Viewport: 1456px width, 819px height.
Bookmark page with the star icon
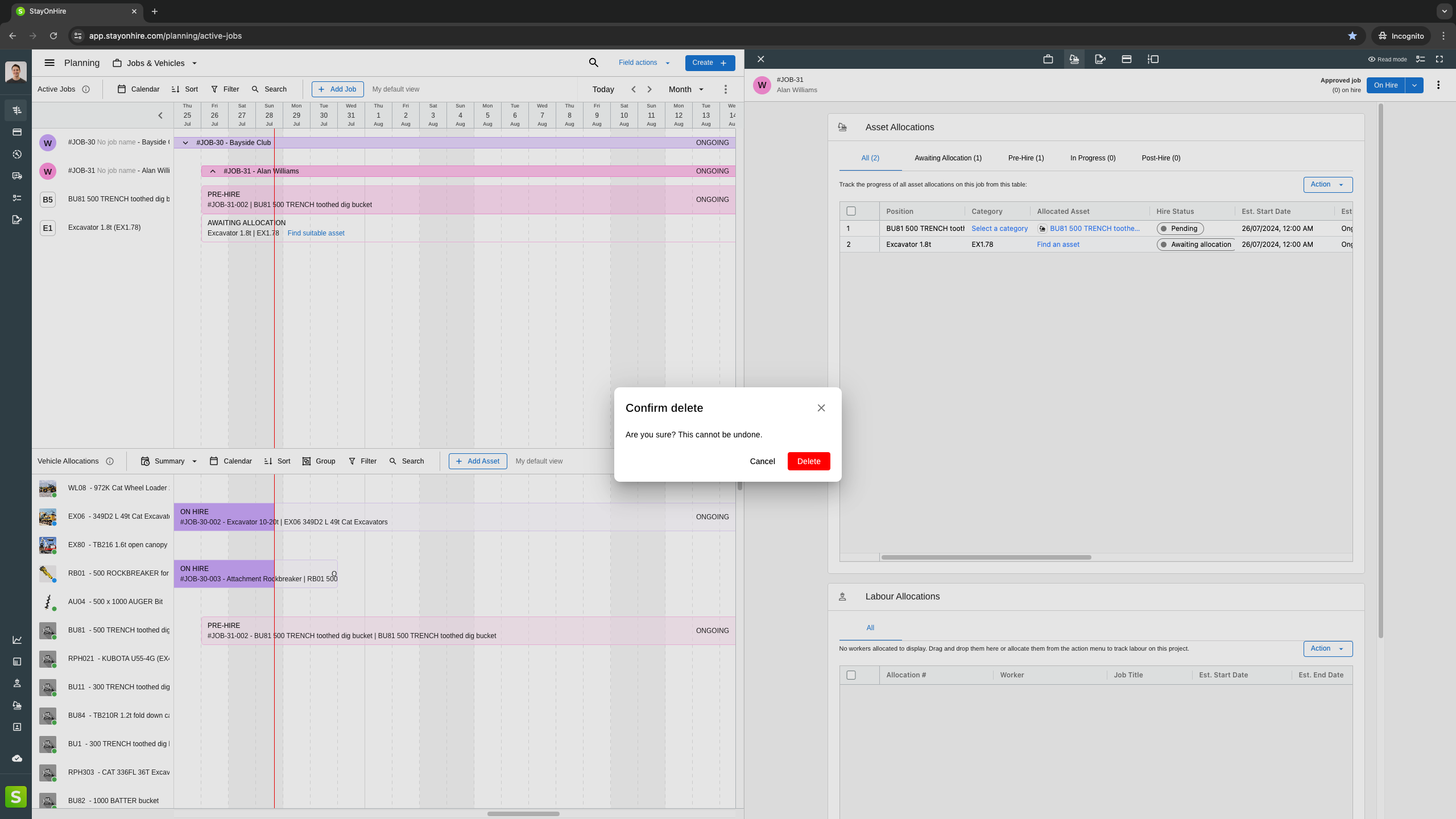[1352, 36]
